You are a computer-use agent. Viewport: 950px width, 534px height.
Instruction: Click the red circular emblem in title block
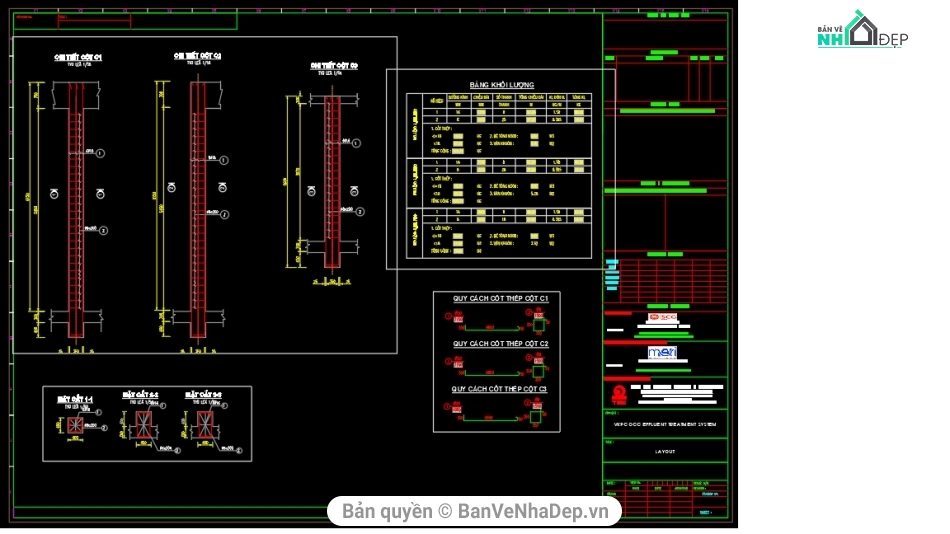618,393
